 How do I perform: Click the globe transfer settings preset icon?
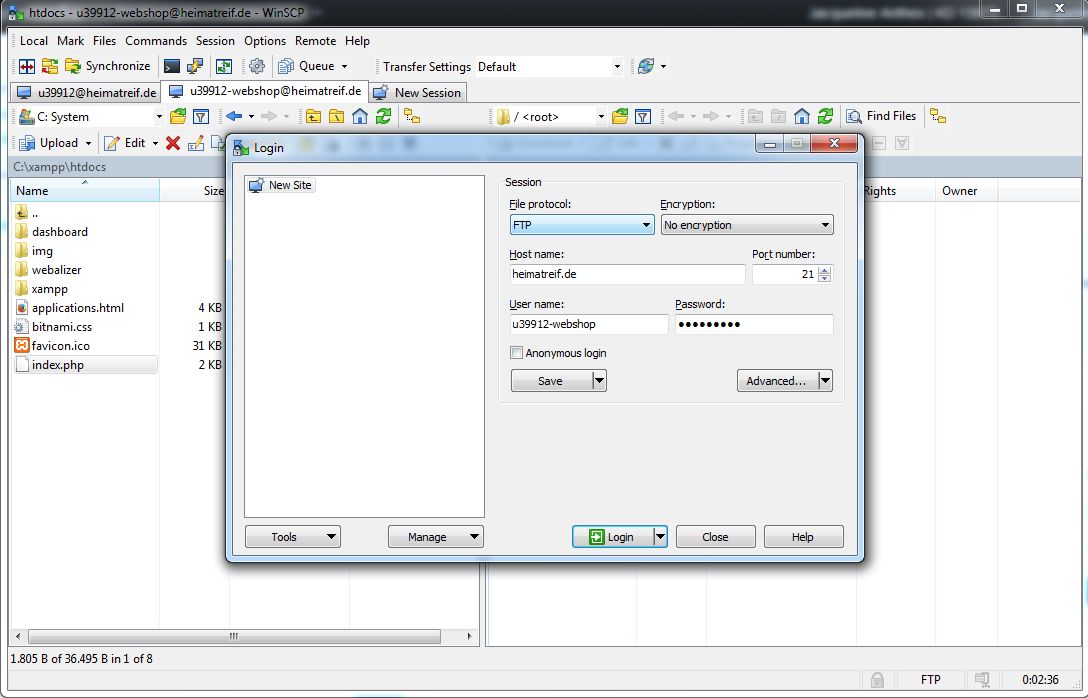click(646, 66)
